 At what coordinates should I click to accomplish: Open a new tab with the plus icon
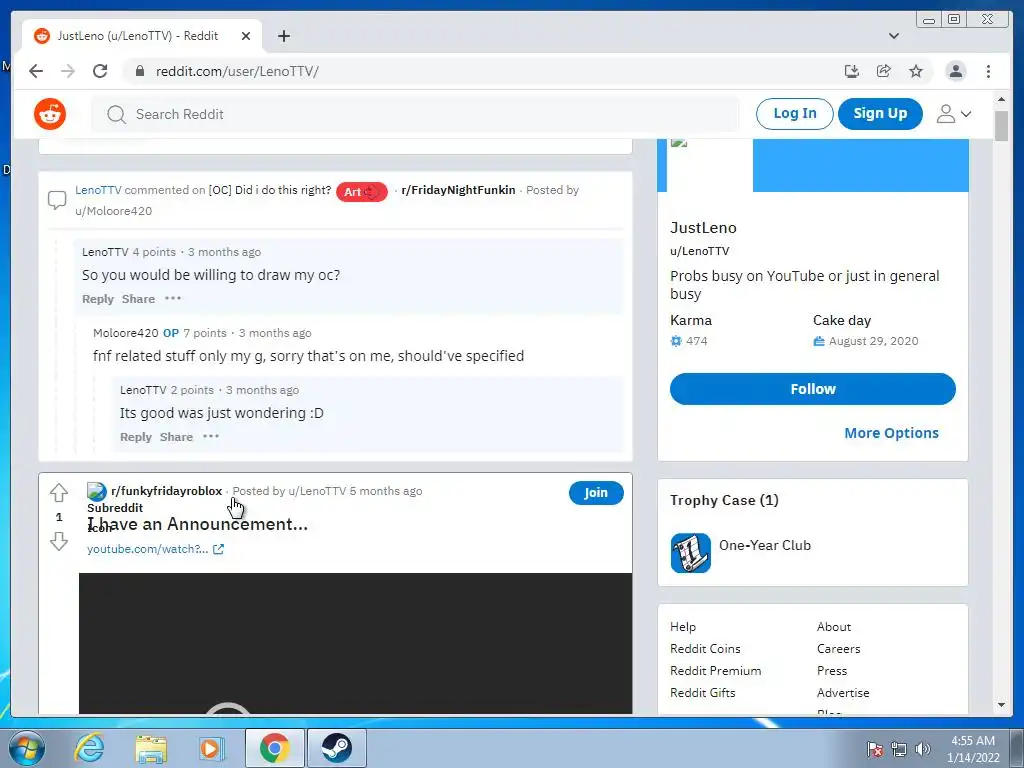[283, 36]
